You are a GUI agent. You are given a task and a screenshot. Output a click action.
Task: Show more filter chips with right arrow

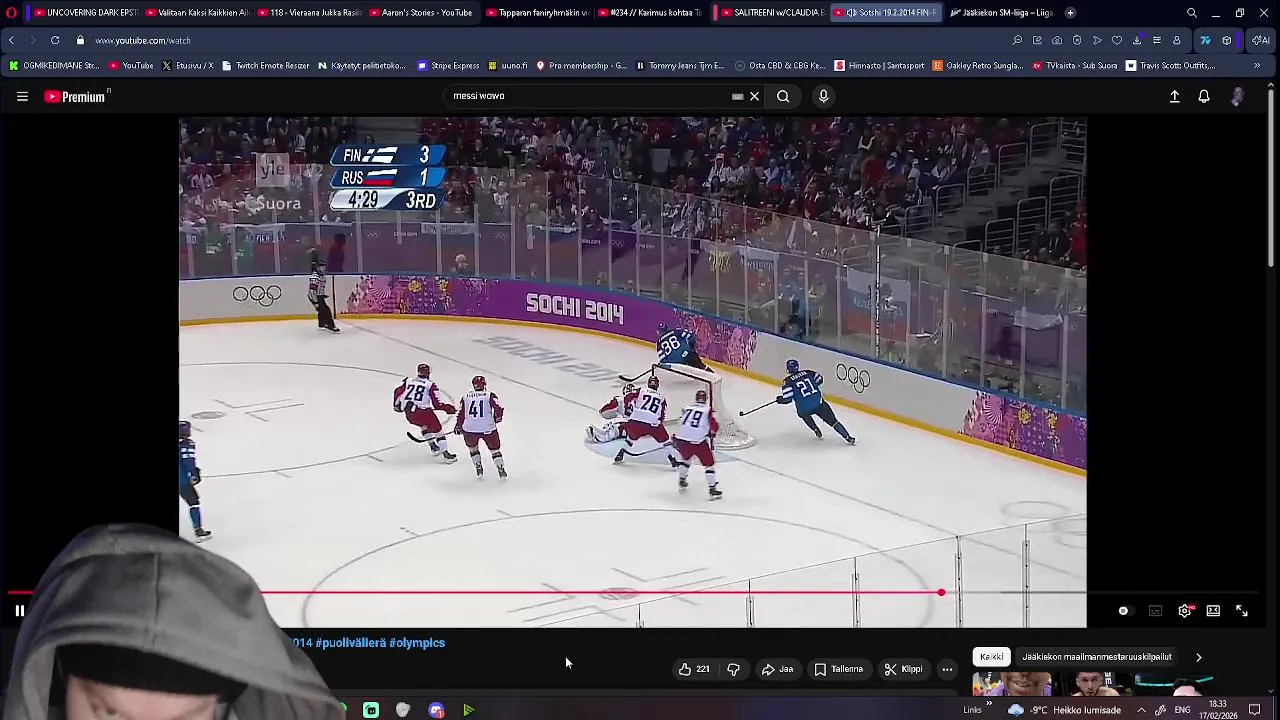(1198, 657)
